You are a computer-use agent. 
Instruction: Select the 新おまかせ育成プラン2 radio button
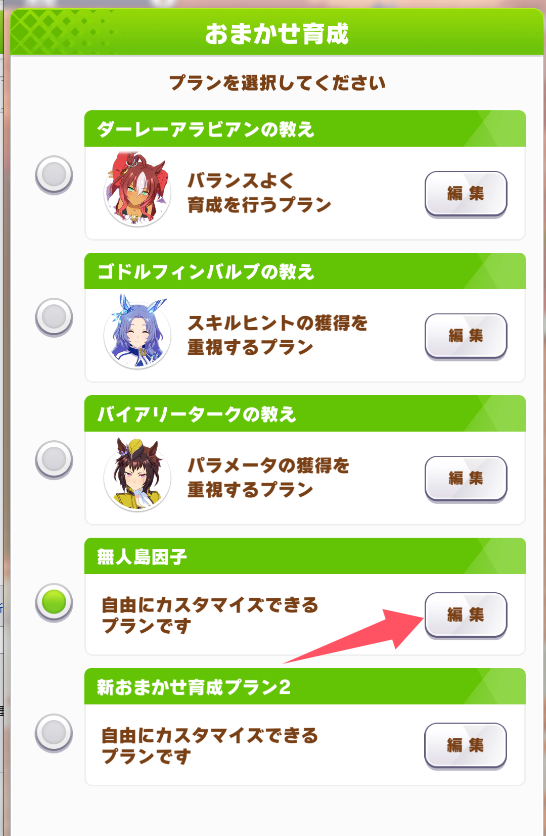click(54, 733)
